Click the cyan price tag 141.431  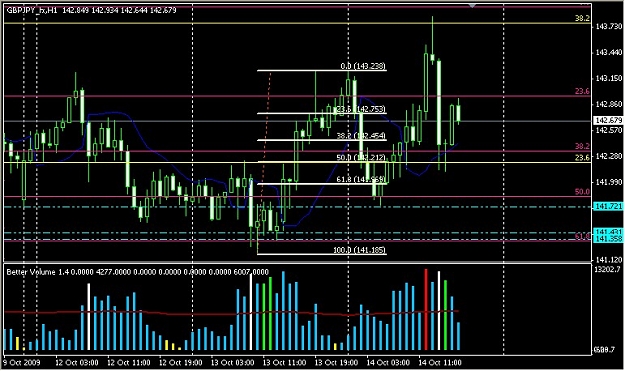(608, 232)
